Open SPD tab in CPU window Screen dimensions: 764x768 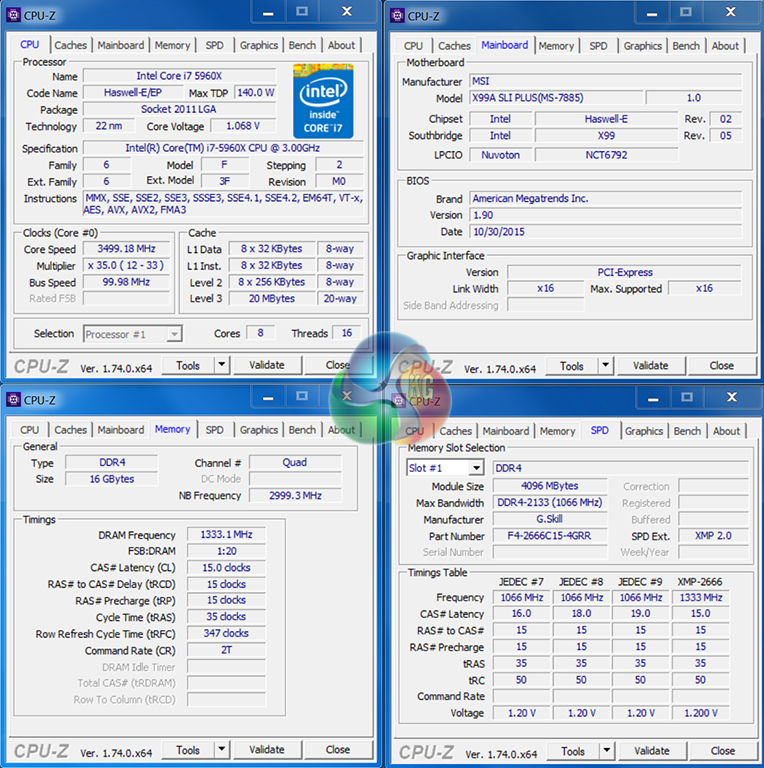tap(215, 45)
